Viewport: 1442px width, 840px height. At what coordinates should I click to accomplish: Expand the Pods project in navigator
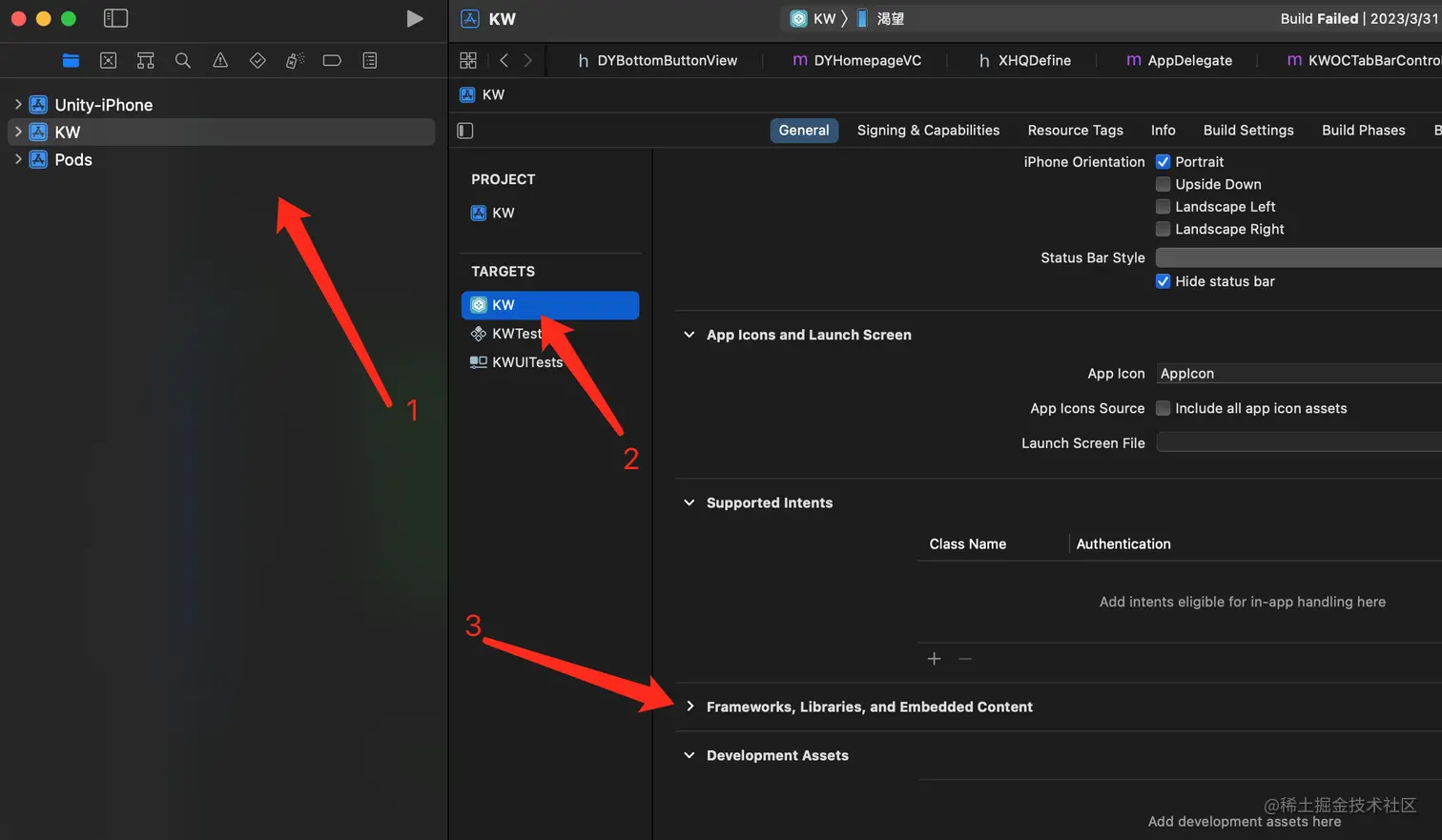17,159
